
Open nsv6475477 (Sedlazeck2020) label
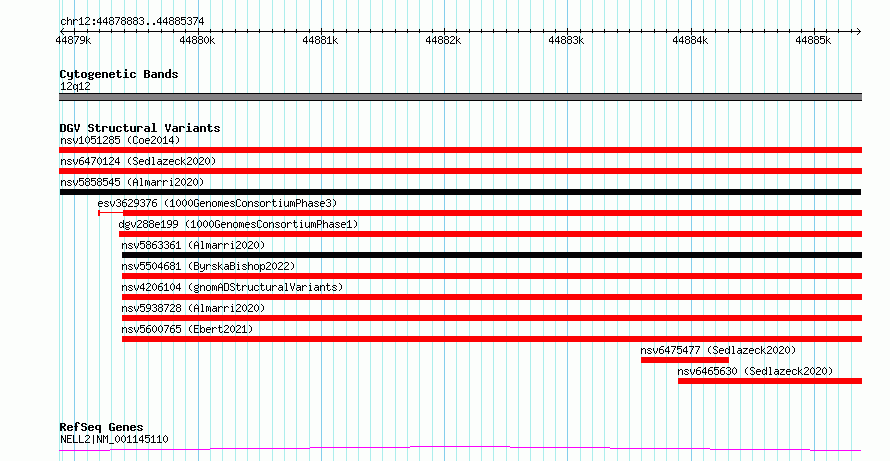pyautogui.click(x=718, y=350)
